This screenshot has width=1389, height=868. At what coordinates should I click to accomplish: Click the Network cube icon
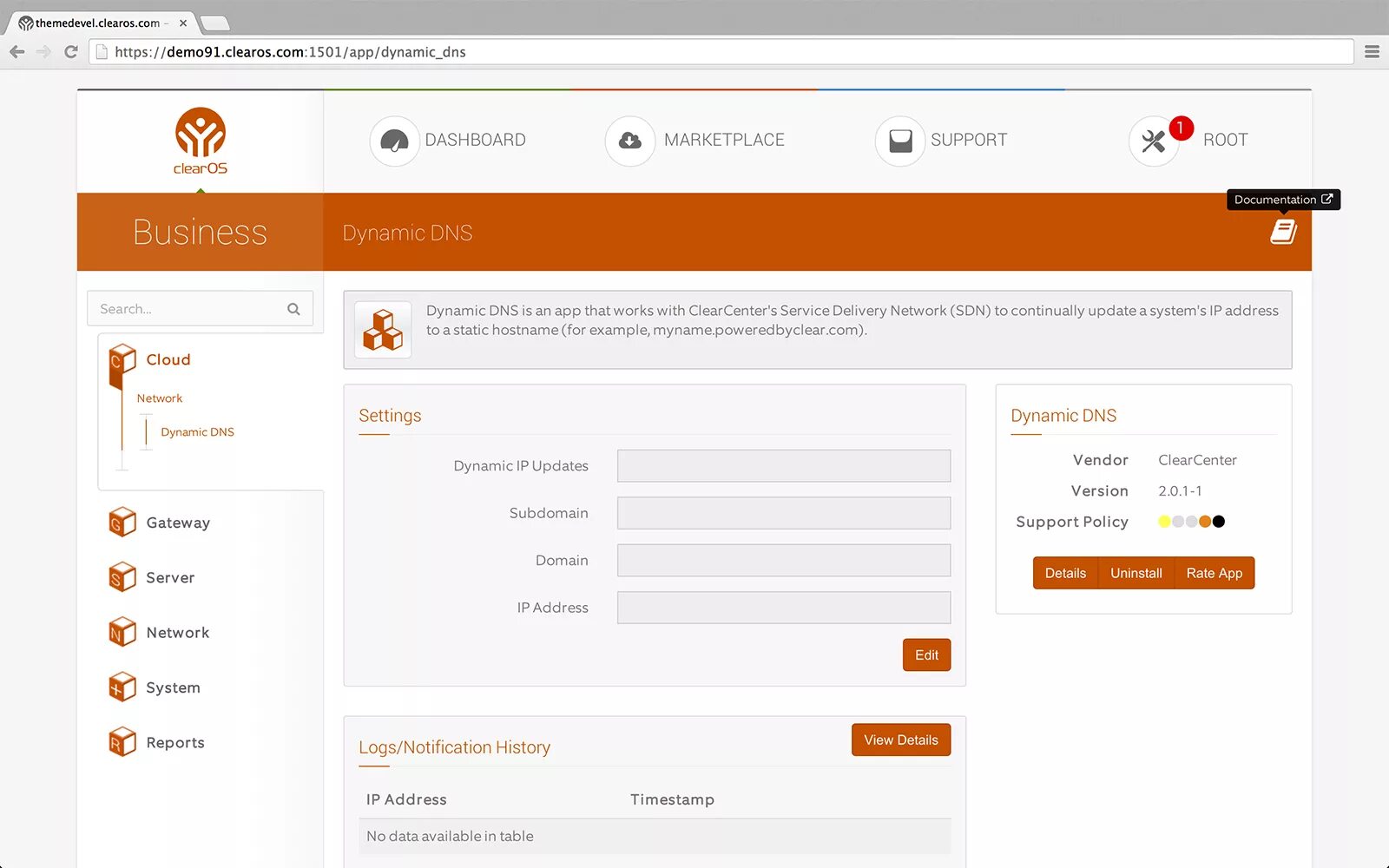[122, 632]
